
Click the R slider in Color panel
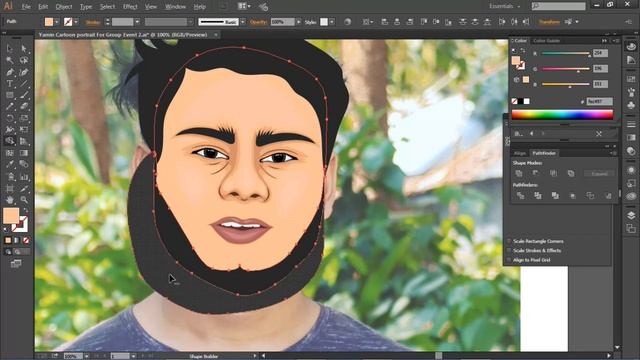pyautogui.click(x=565, y=53)
